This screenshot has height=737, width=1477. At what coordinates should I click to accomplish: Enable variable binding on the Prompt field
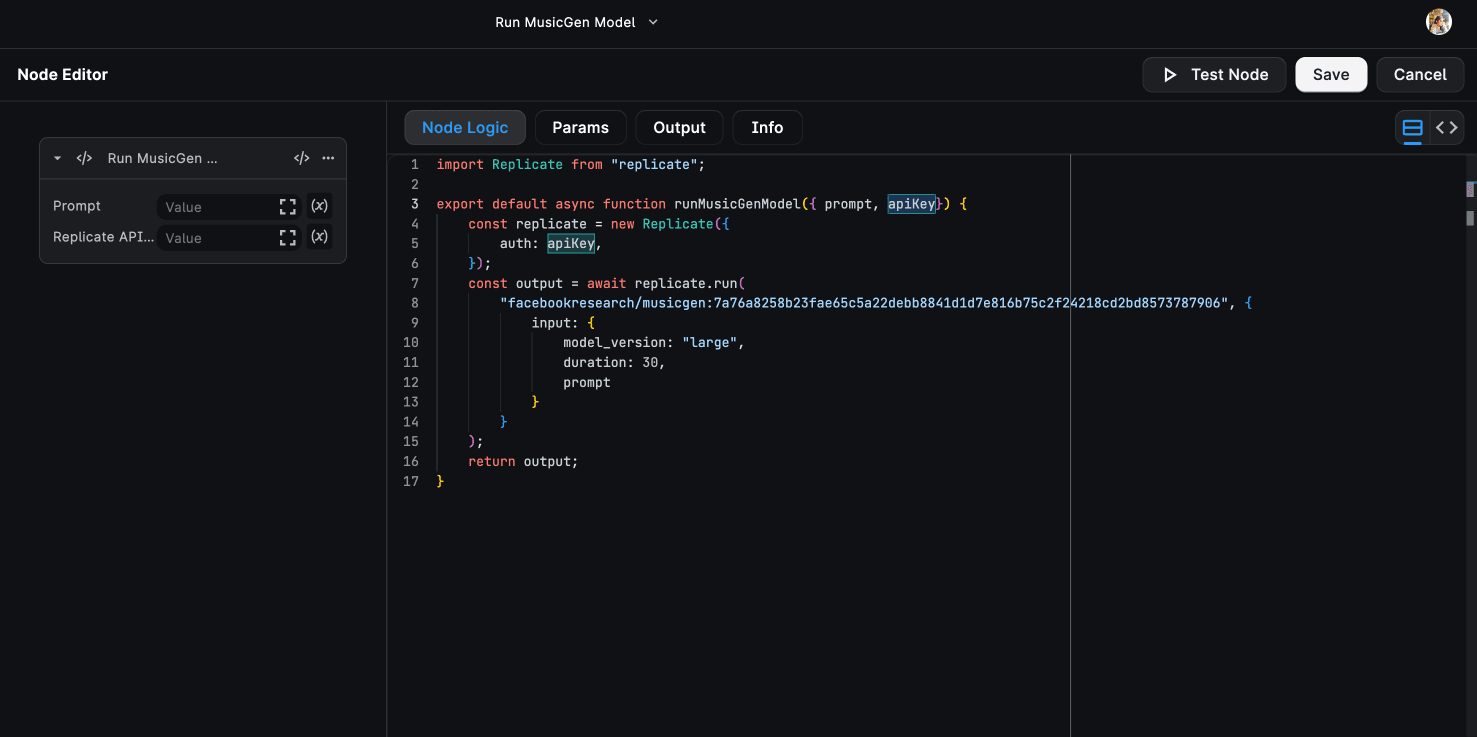tap(319, 205)
